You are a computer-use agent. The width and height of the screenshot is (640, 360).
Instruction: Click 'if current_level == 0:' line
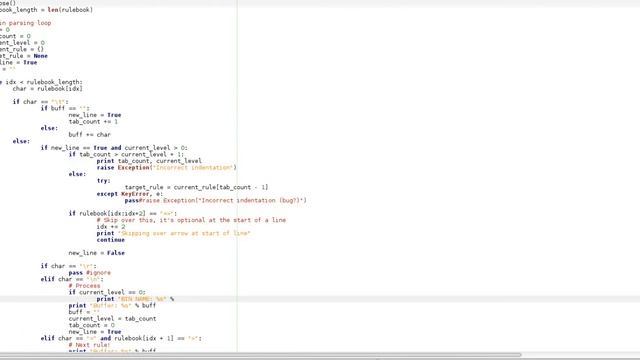(x=107, y=292)
